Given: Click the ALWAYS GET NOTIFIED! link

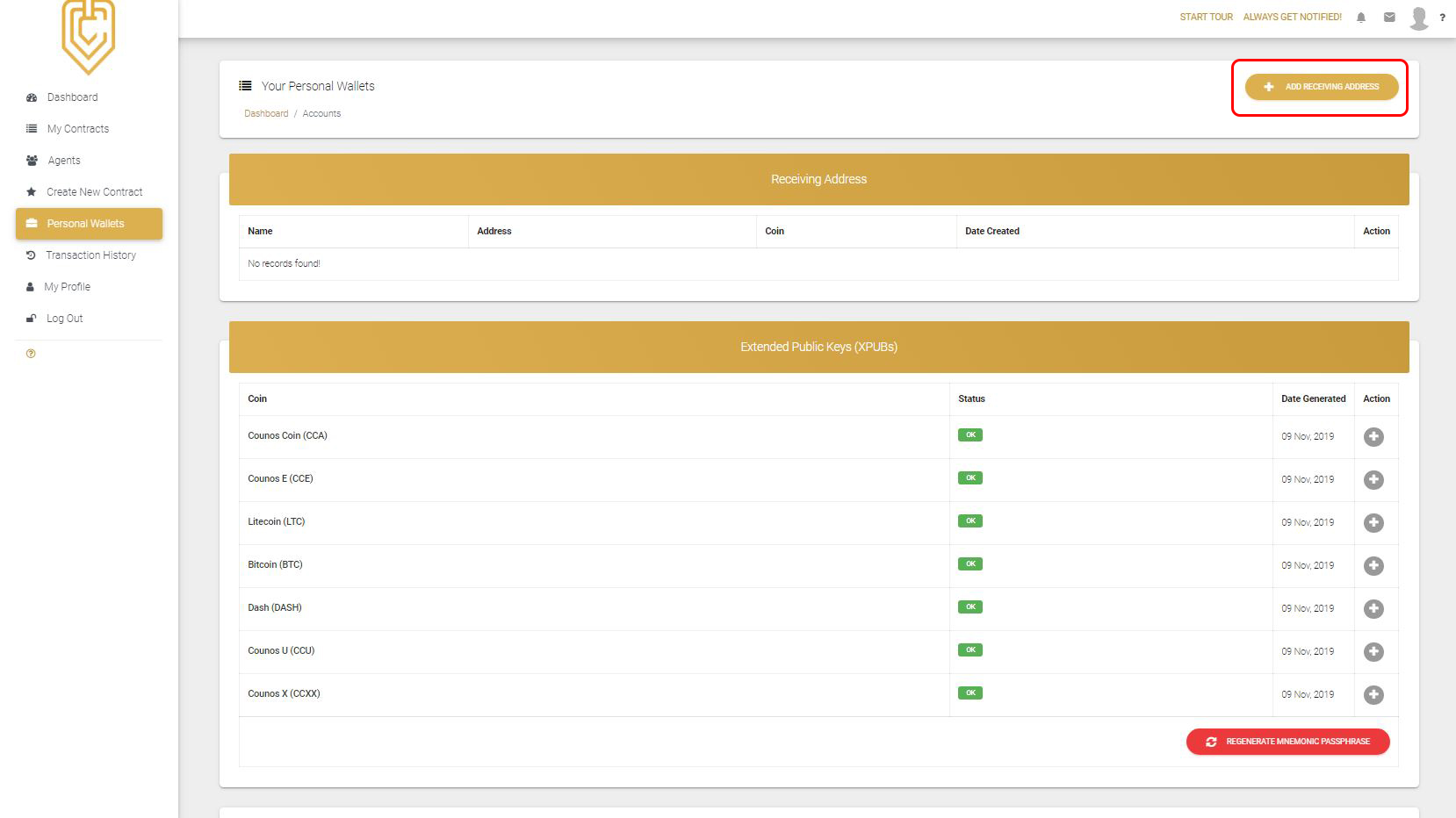Looking at the screenshot, I should (1292, 17).
